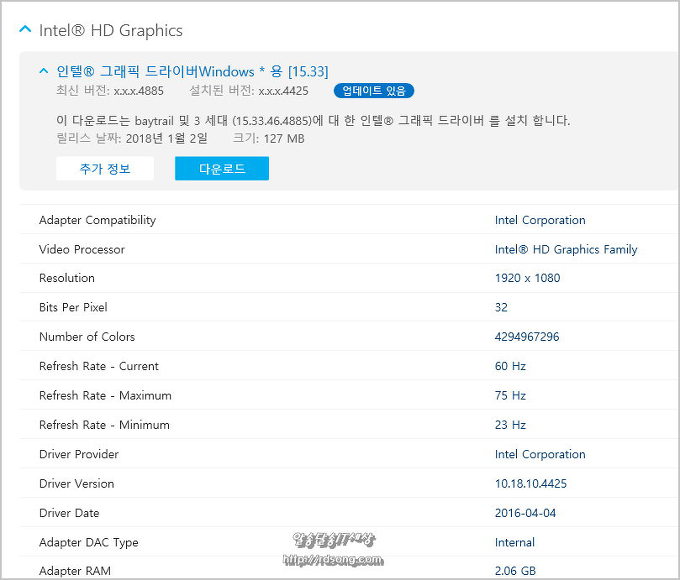The image size is (680, 580).
Task: Click the 60 Hz current refresh rate
Action: [510, 366]
